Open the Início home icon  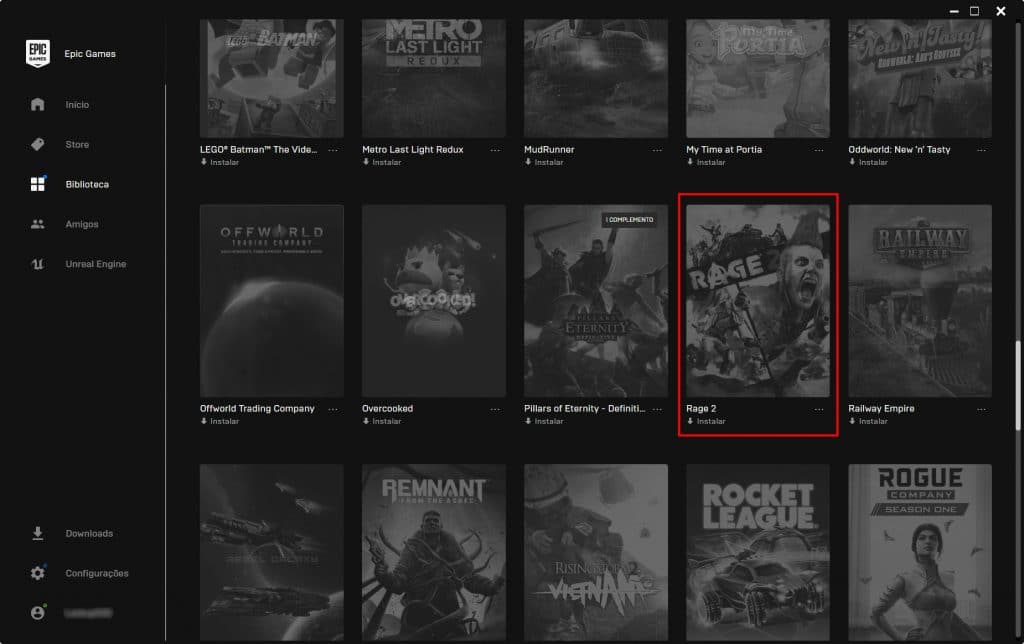tap(38, 105)
